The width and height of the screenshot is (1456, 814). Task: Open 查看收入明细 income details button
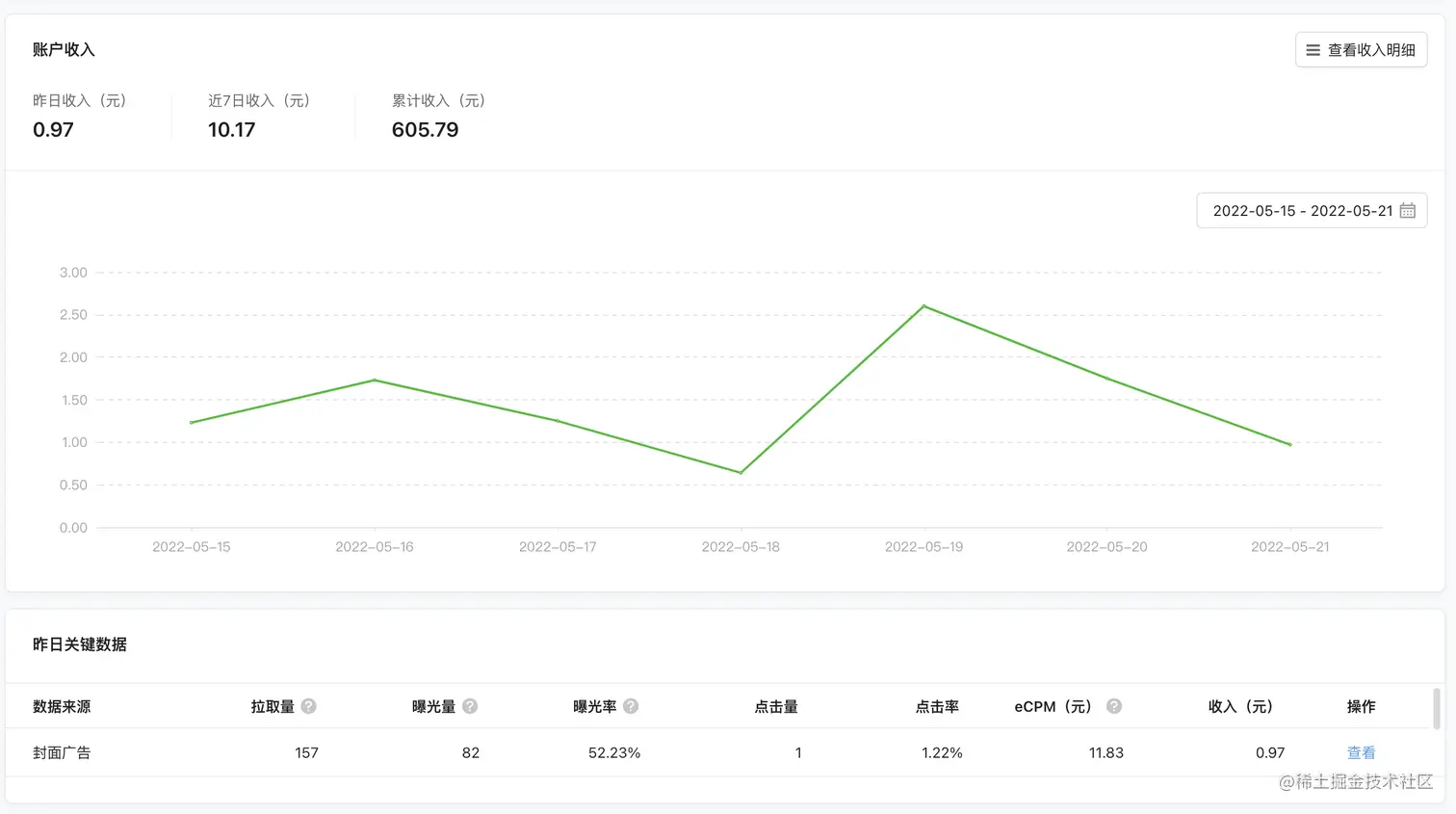click(1361, 50)
